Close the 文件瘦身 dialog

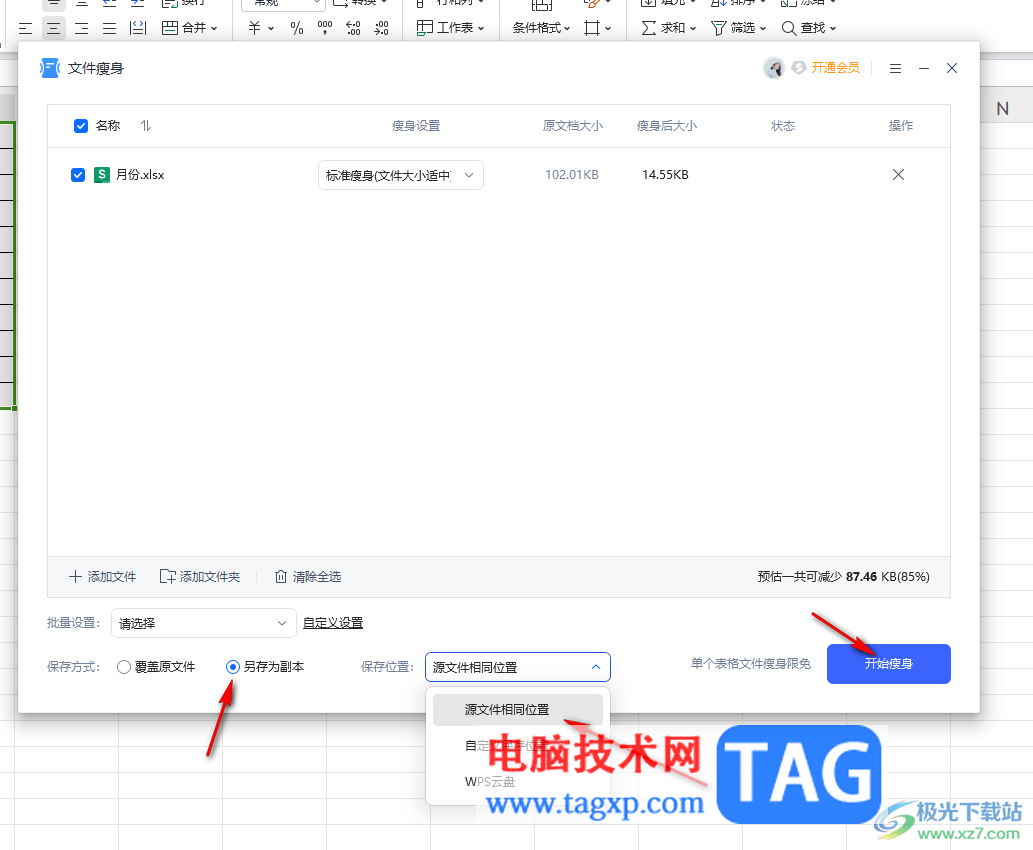[952, 69]
